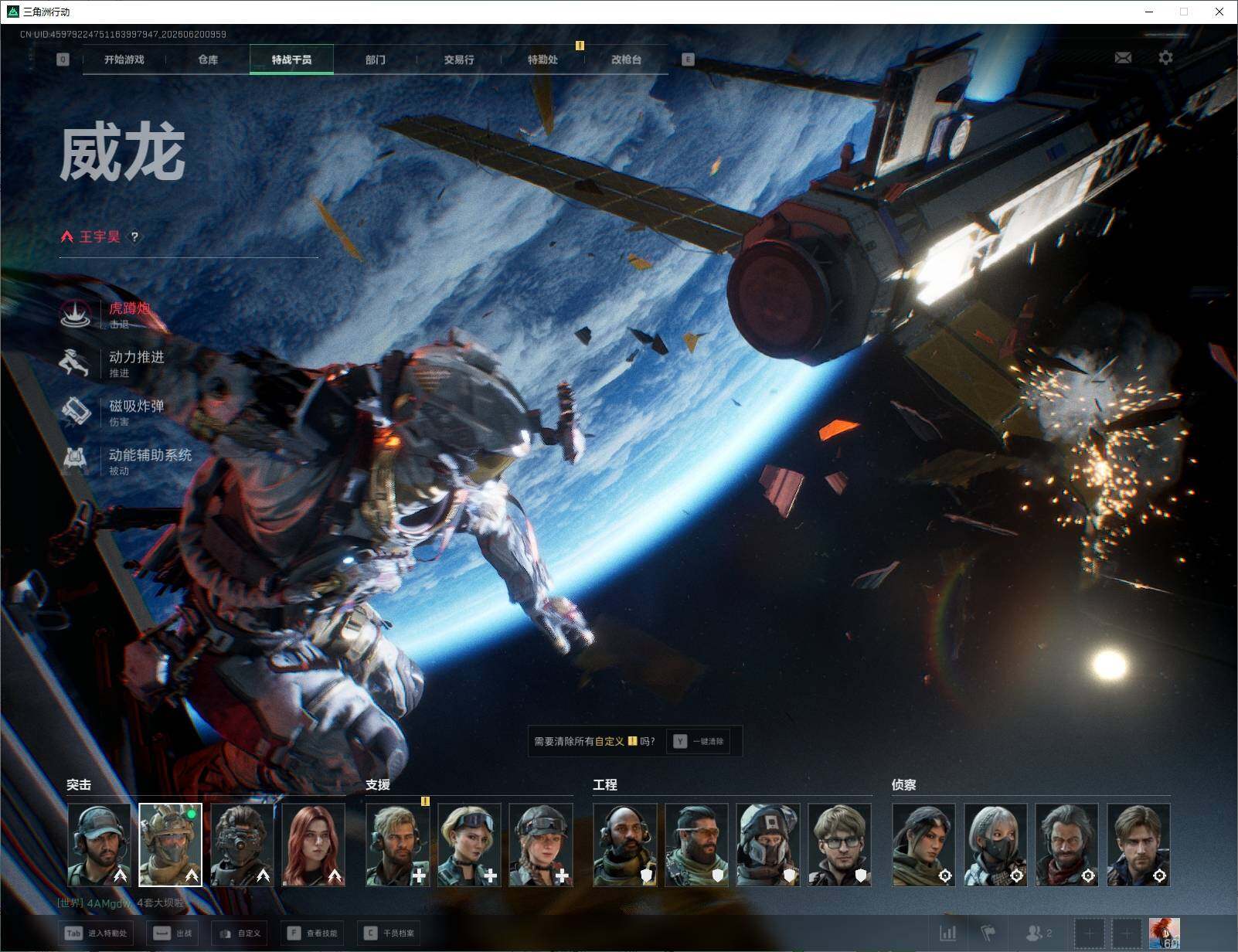Click the 一键清除 button
The height and width of the screenshot is (952, 1238).
[699, 742]
